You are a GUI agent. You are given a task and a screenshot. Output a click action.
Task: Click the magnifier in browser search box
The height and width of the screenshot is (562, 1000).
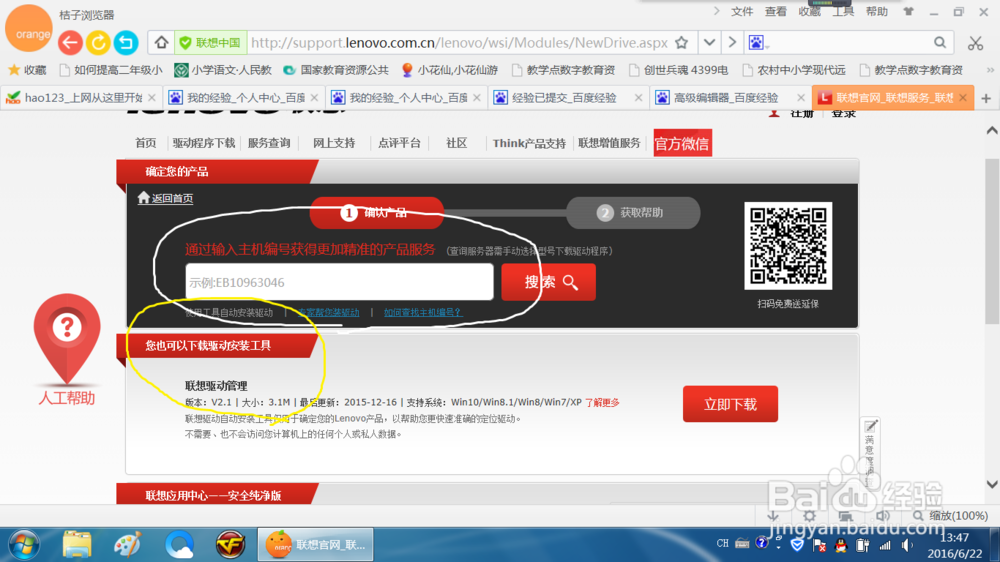pos(940,43)
